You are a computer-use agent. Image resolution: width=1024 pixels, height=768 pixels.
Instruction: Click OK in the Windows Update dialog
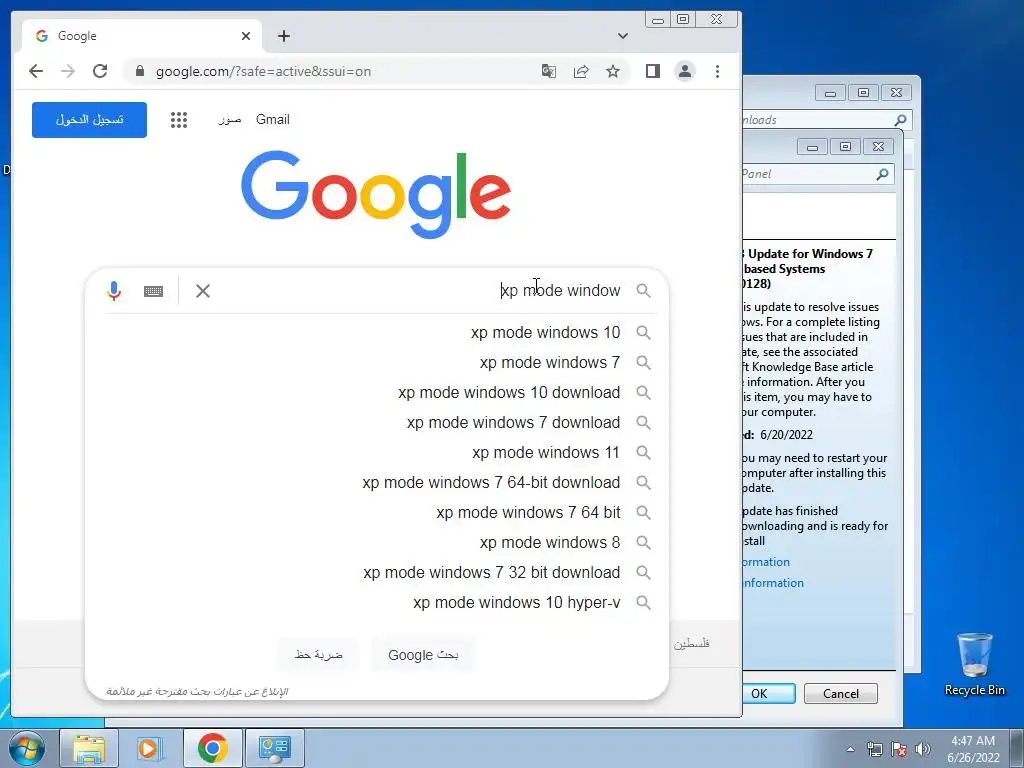[769, 694]
